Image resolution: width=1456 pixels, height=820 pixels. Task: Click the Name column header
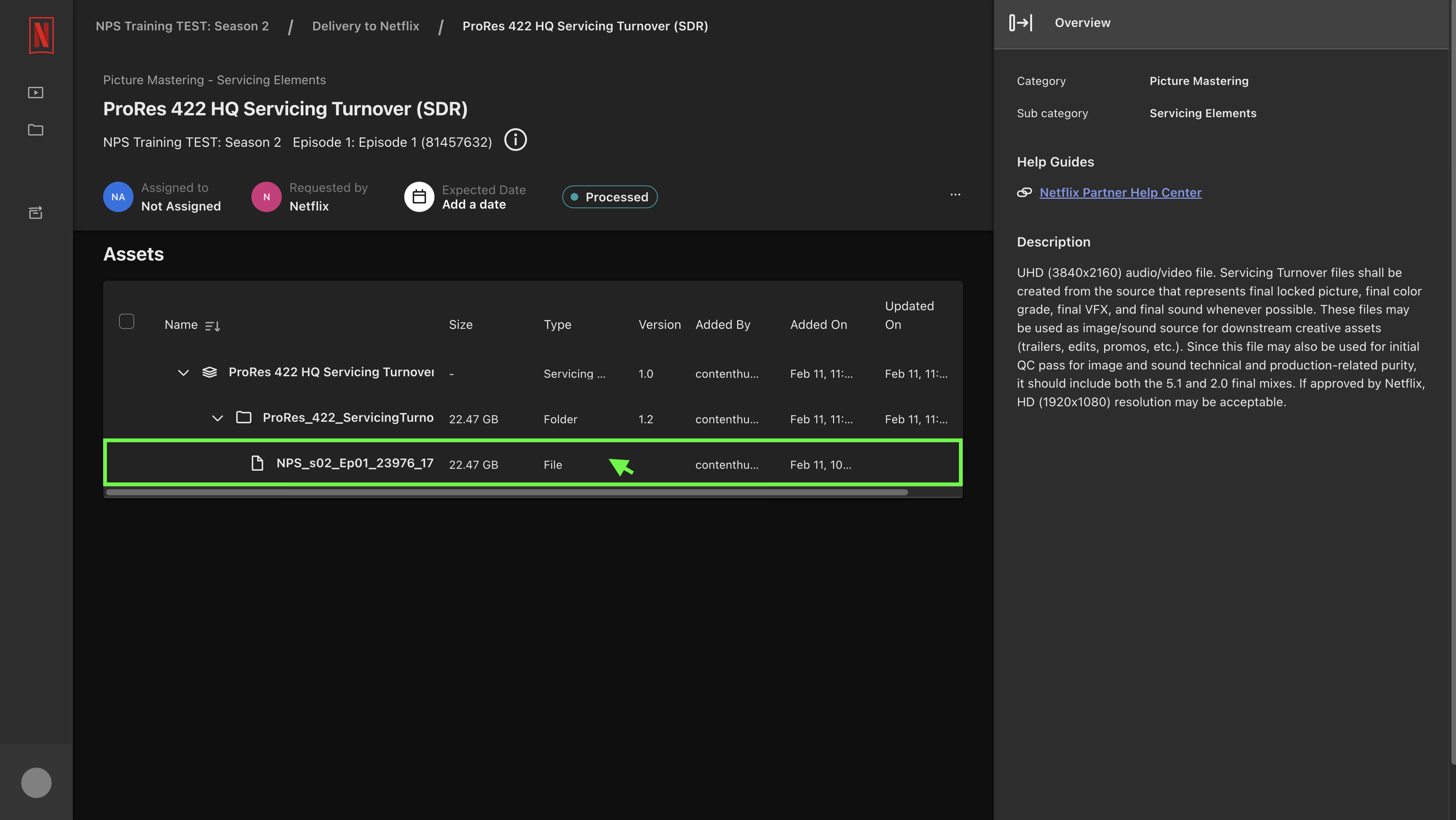181,325
